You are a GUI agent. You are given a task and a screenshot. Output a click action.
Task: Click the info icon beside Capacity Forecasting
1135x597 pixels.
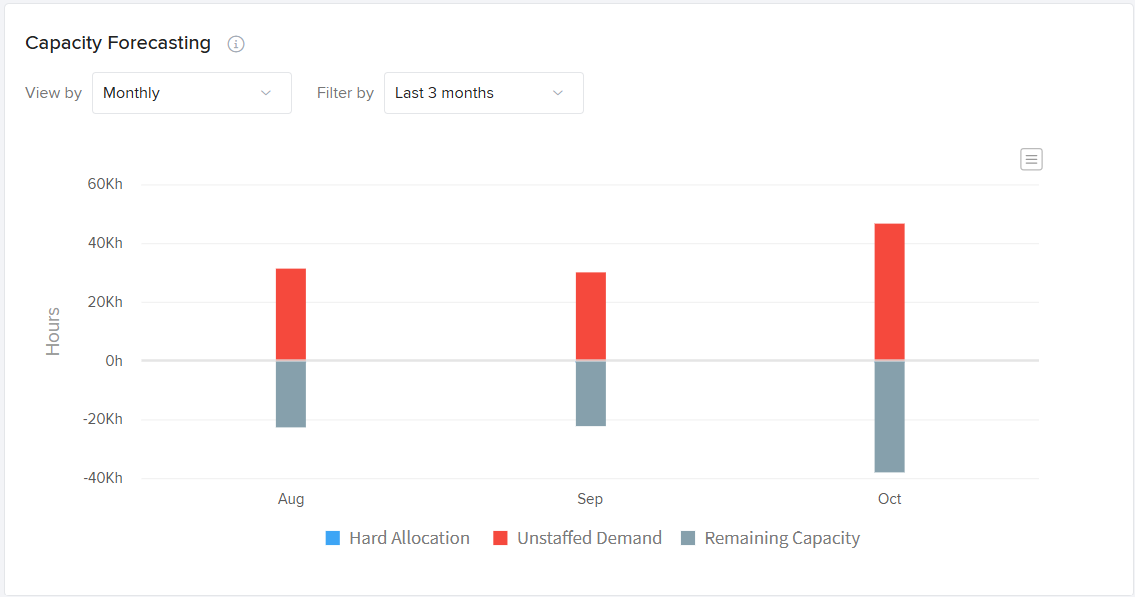click(x=236, y=44)
